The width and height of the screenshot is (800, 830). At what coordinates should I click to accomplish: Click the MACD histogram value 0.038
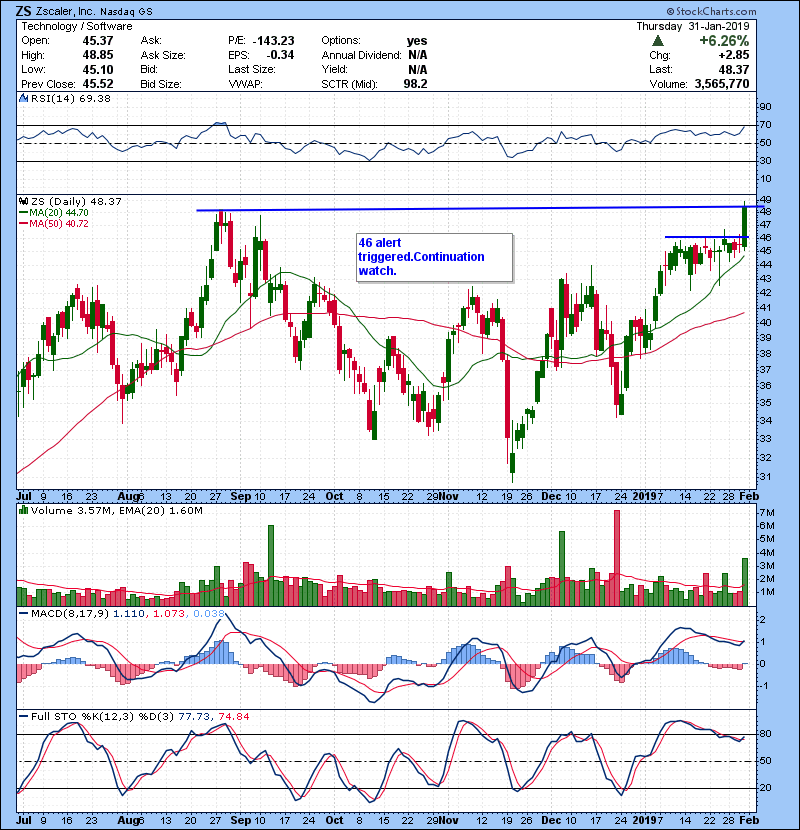click(x=209, y=614)
